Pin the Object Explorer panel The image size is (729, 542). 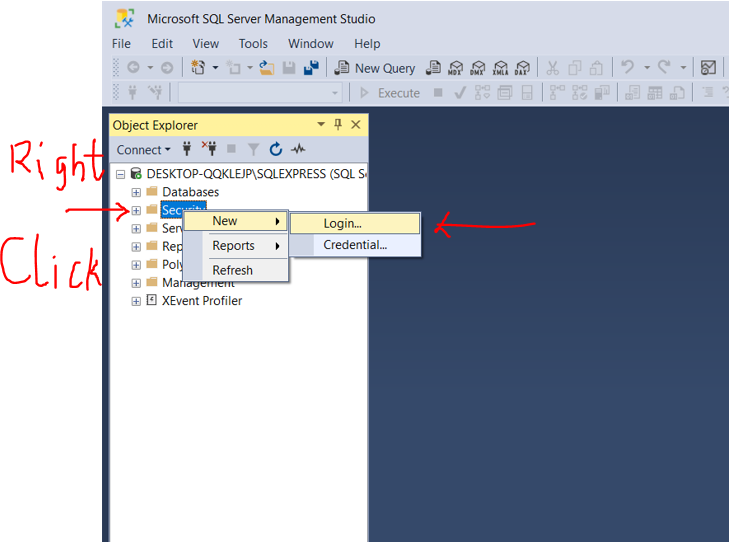pos(338,124)
